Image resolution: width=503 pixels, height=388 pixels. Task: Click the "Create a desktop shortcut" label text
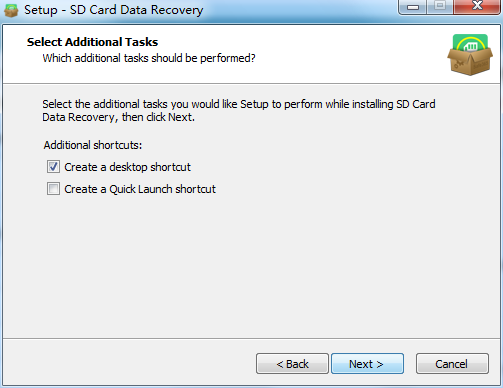pos(127,167)
